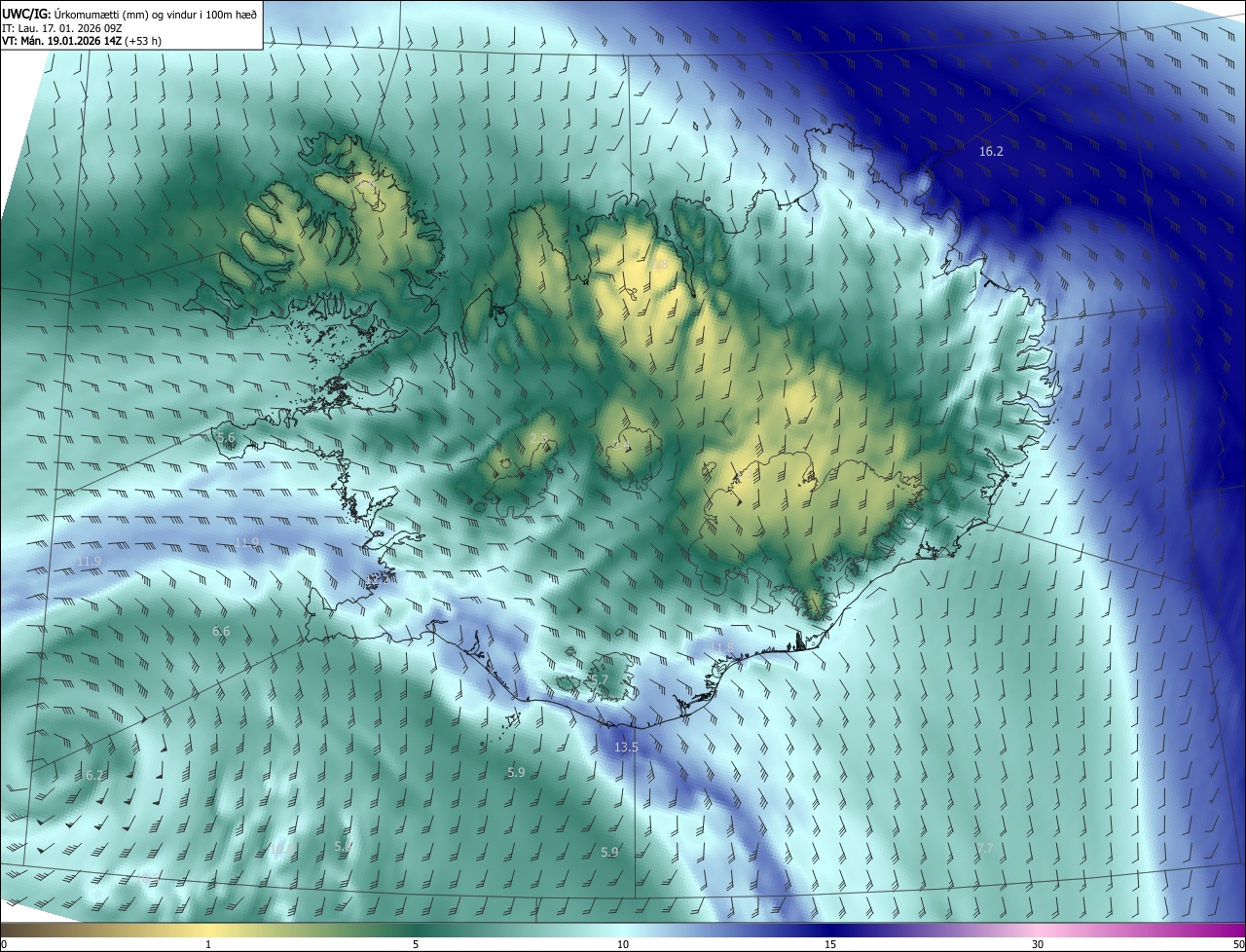Select the 6.2 value label
Screen dimensions: 1246x952
coord(94,776)
